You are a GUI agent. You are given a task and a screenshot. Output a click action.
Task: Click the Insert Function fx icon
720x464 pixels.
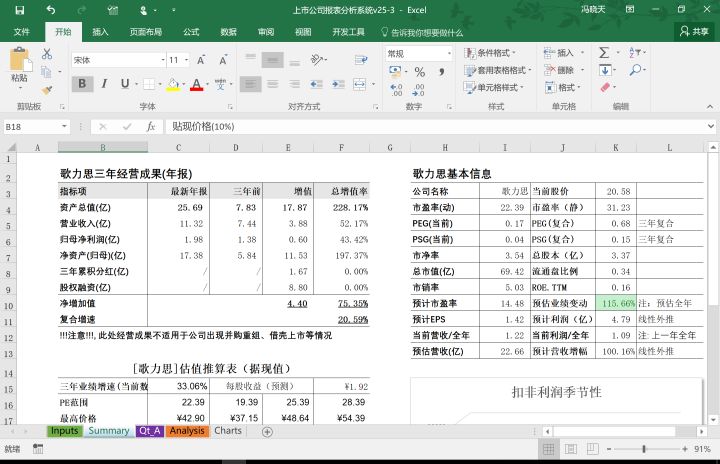150,127
